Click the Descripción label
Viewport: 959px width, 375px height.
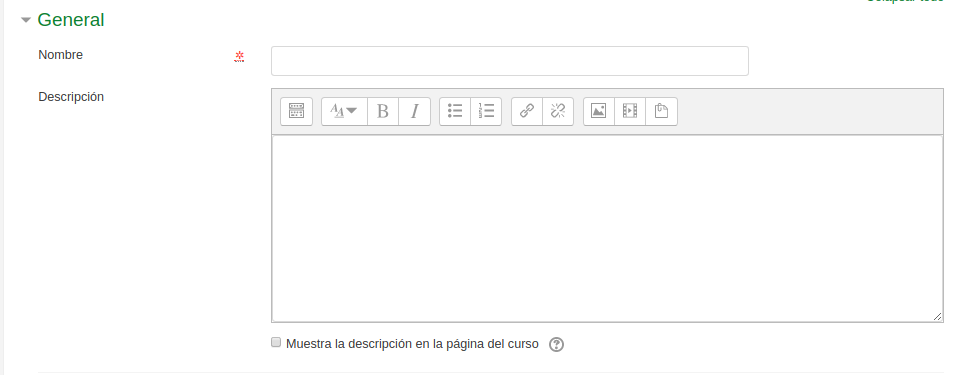pyautogui.click(x=71, y=97)
